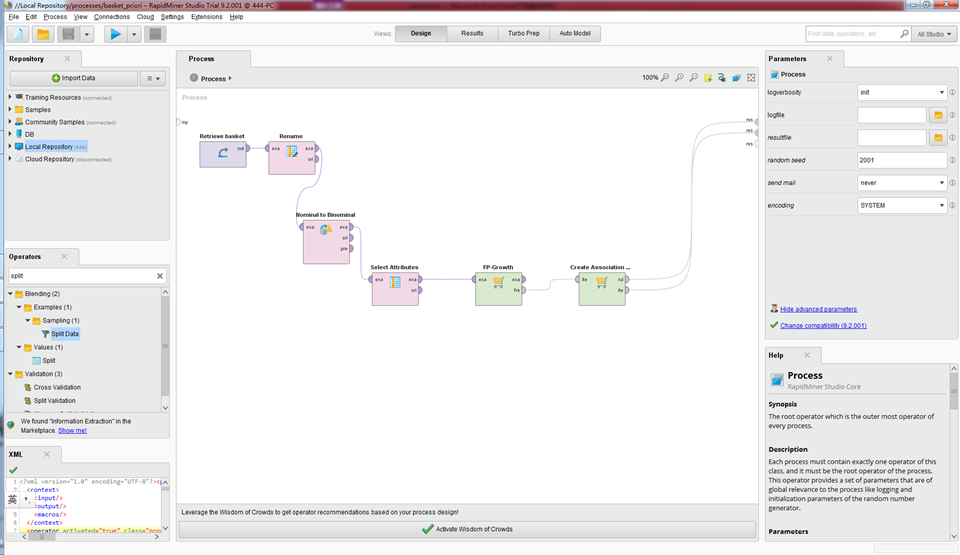Click the Activate Wisdom of Crowds button

click(467, 529)
